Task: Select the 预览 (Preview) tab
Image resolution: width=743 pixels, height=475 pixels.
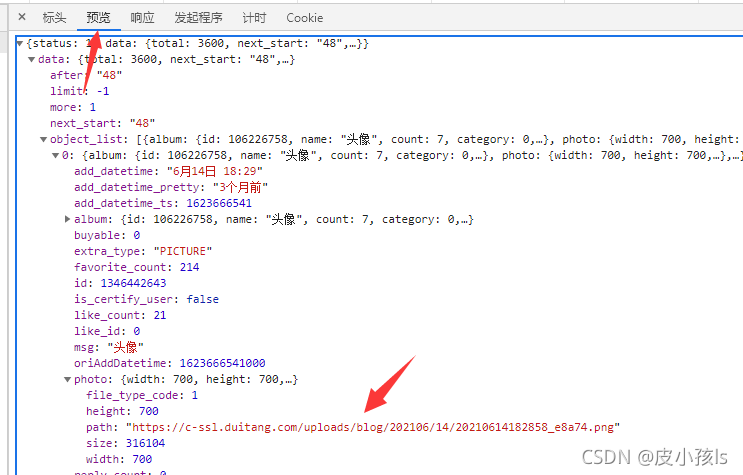Action: pos(99,18)
